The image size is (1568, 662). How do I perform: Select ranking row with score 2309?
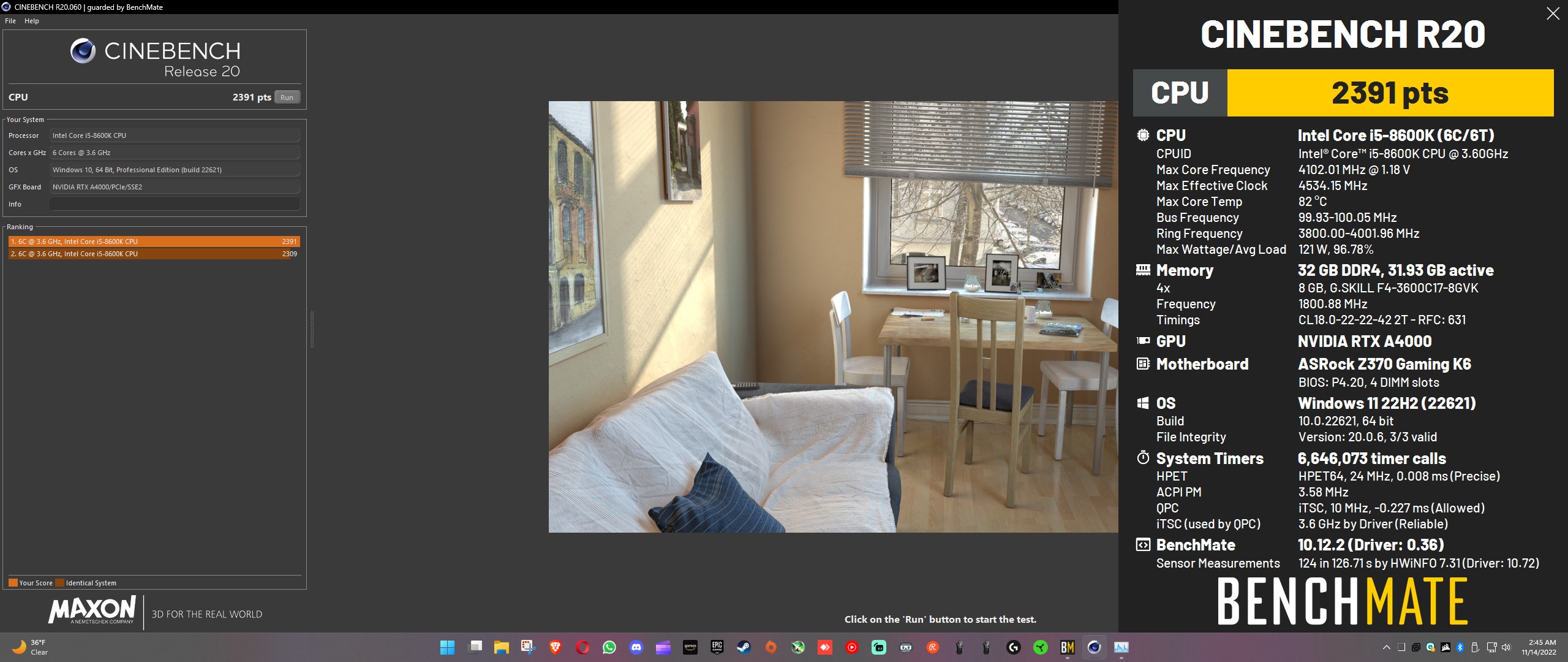pyautogui.click(x=154, y=254)
